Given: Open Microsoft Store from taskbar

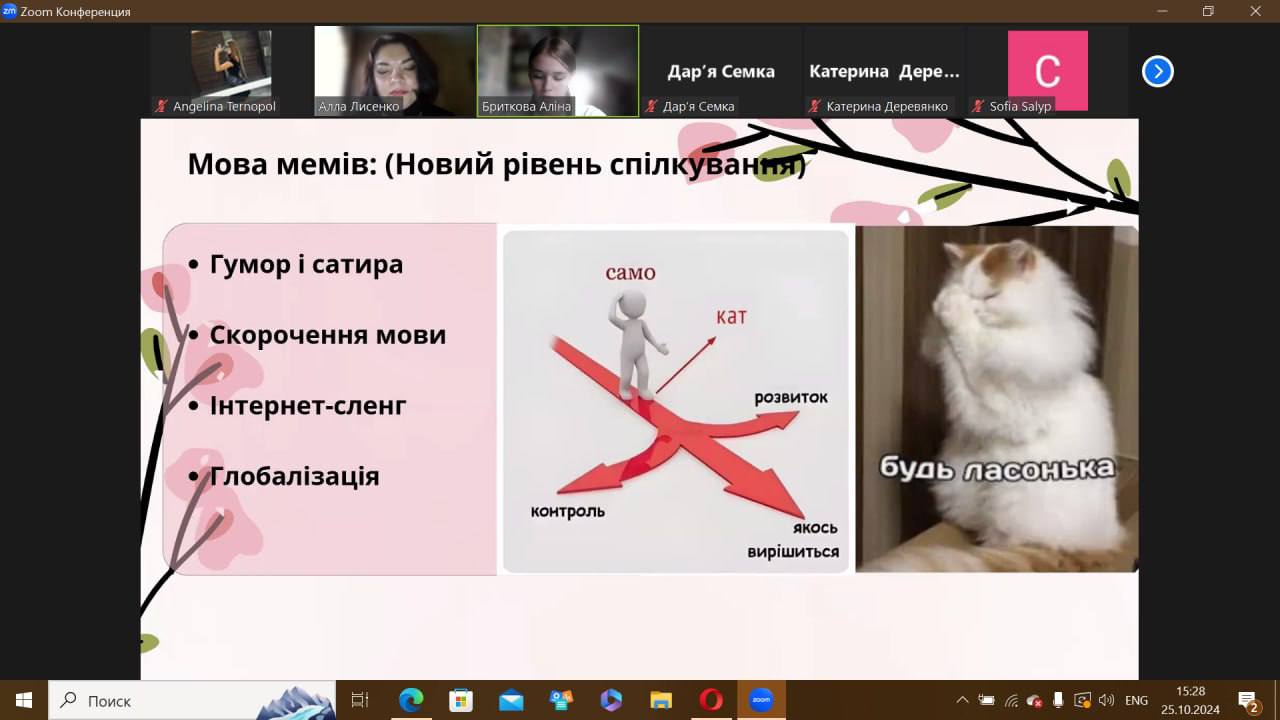Looking at the screenshot, I should (461, 700).
